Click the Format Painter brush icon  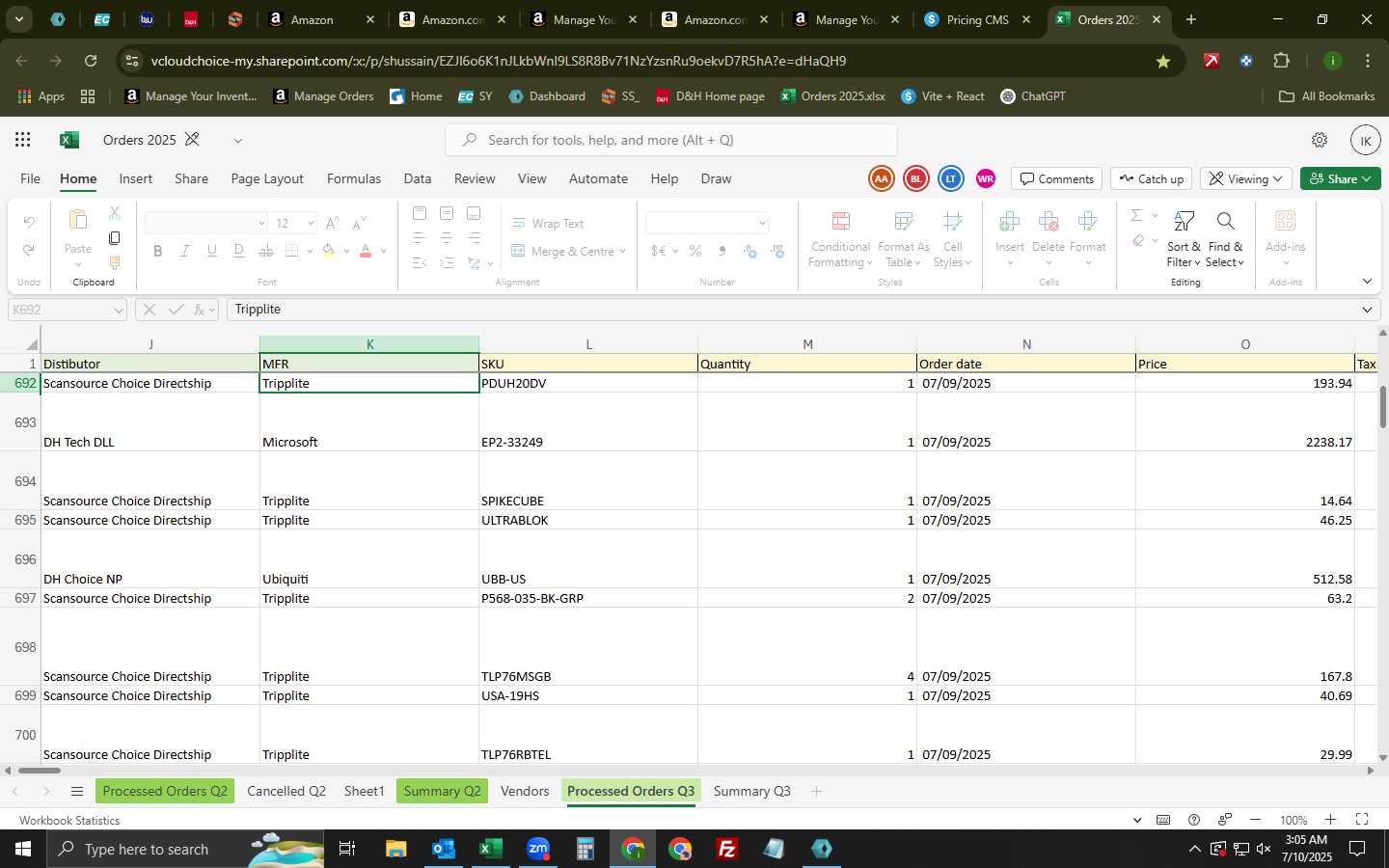click(115, 263)
